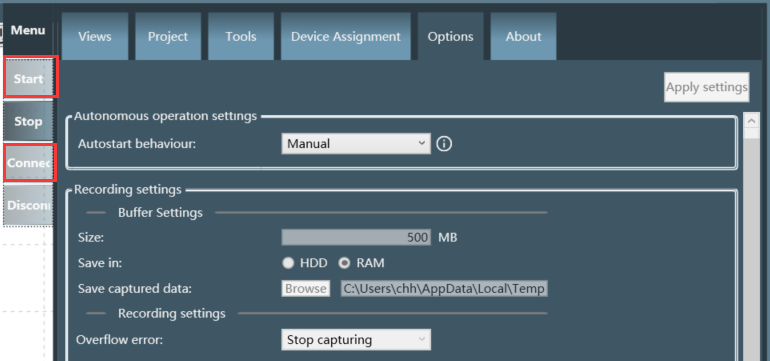Select the RAM save option
This screenshot has width=770, height=361.
click(x=345, y=263)
